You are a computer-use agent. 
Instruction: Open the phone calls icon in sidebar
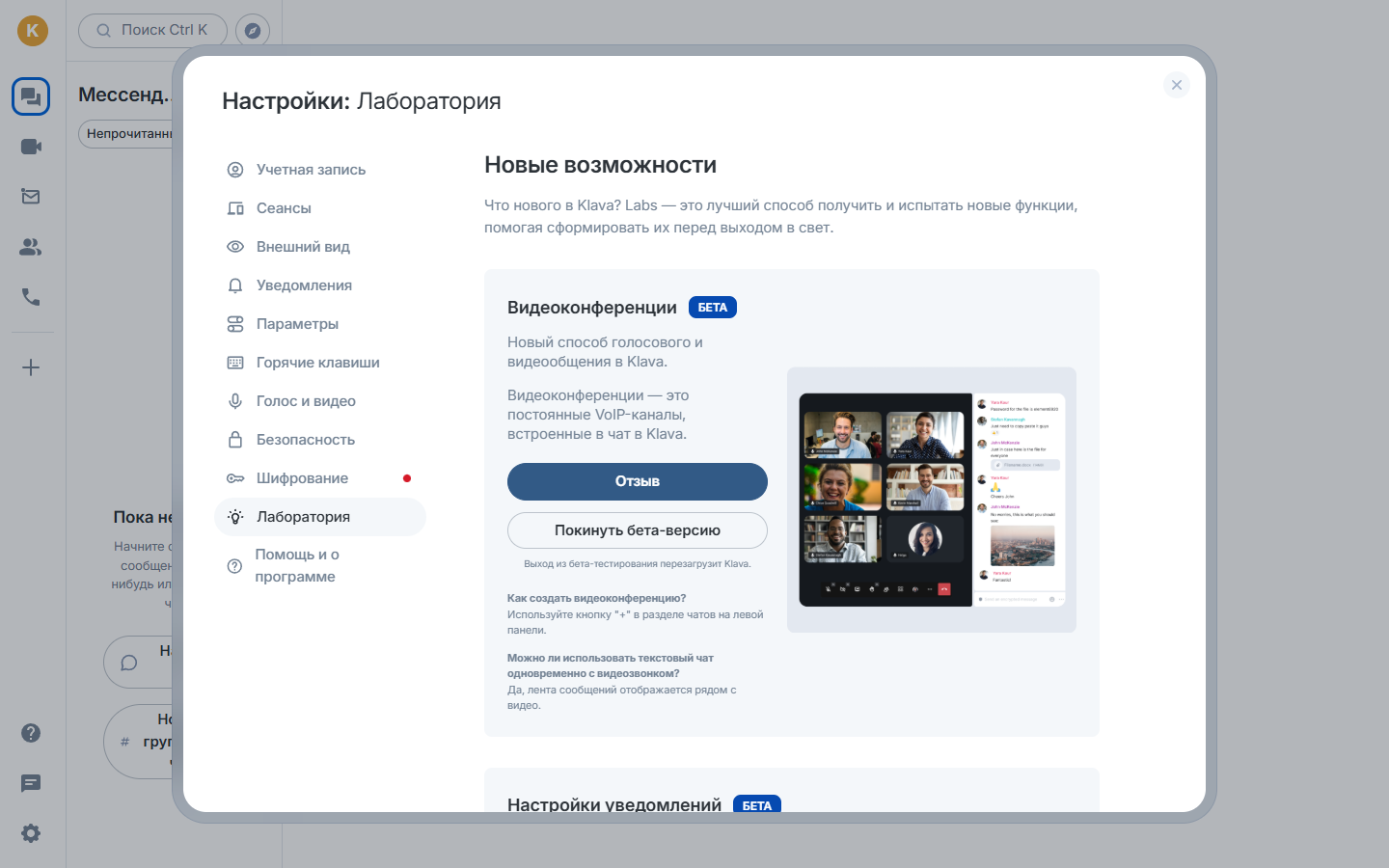click(x=31, y=297)
